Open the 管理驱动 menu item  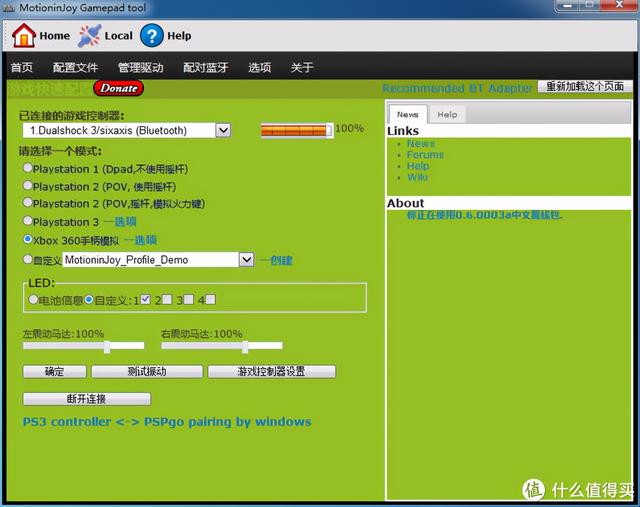point(140,67)
